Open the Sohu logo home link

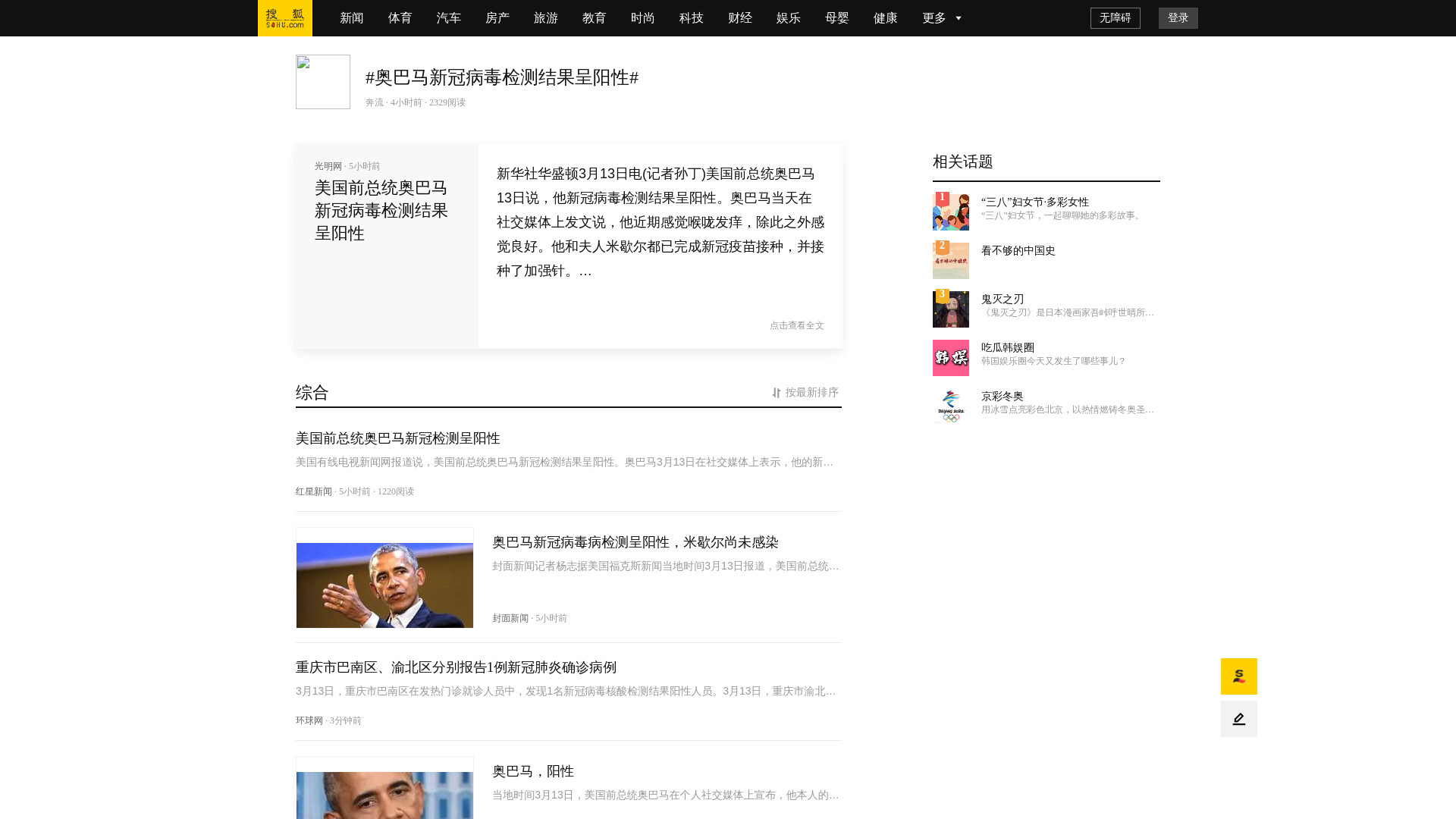tap(285, 18)
